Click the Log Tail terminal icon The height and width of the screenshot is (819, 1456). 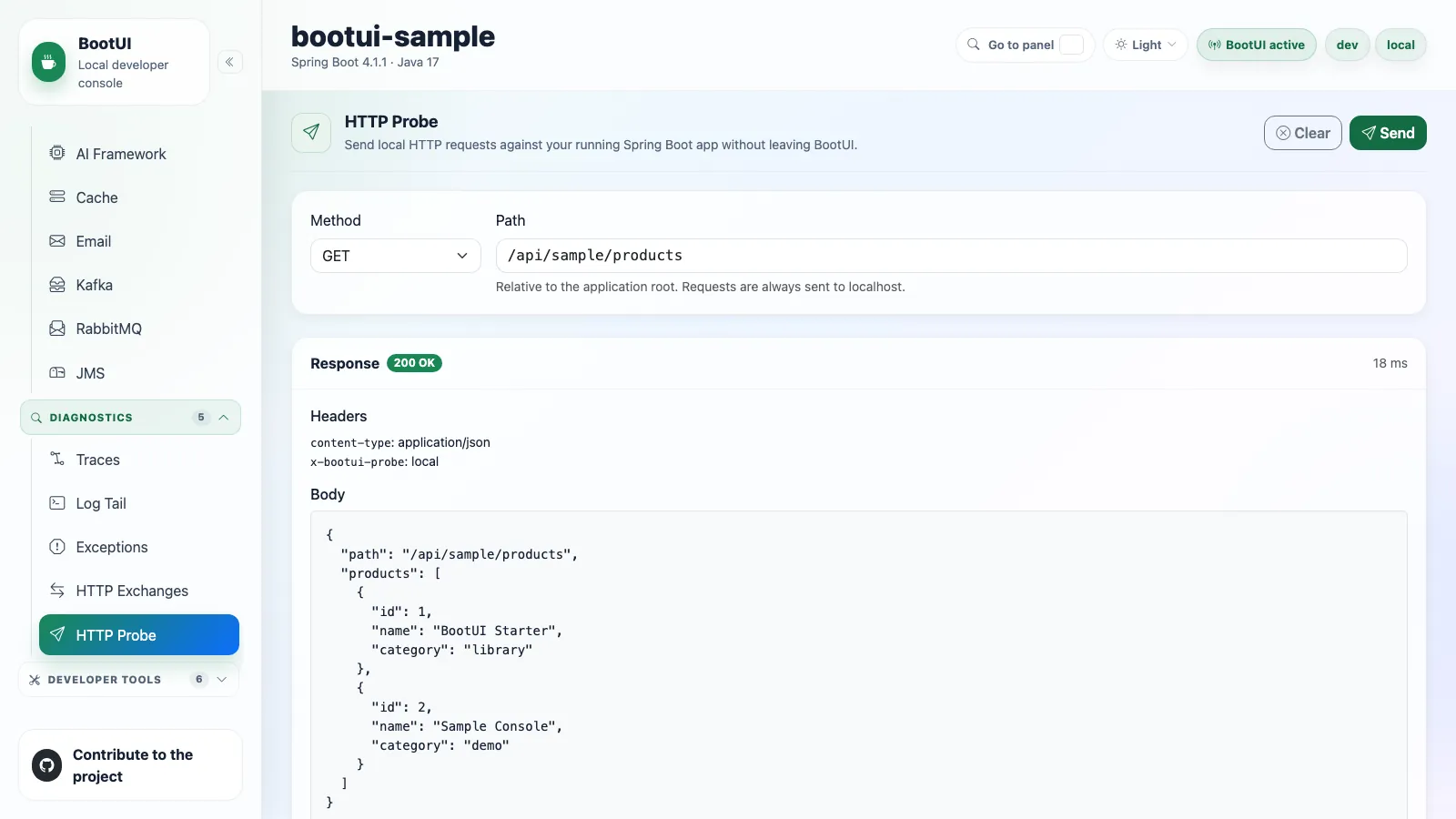tap(57, 502)
